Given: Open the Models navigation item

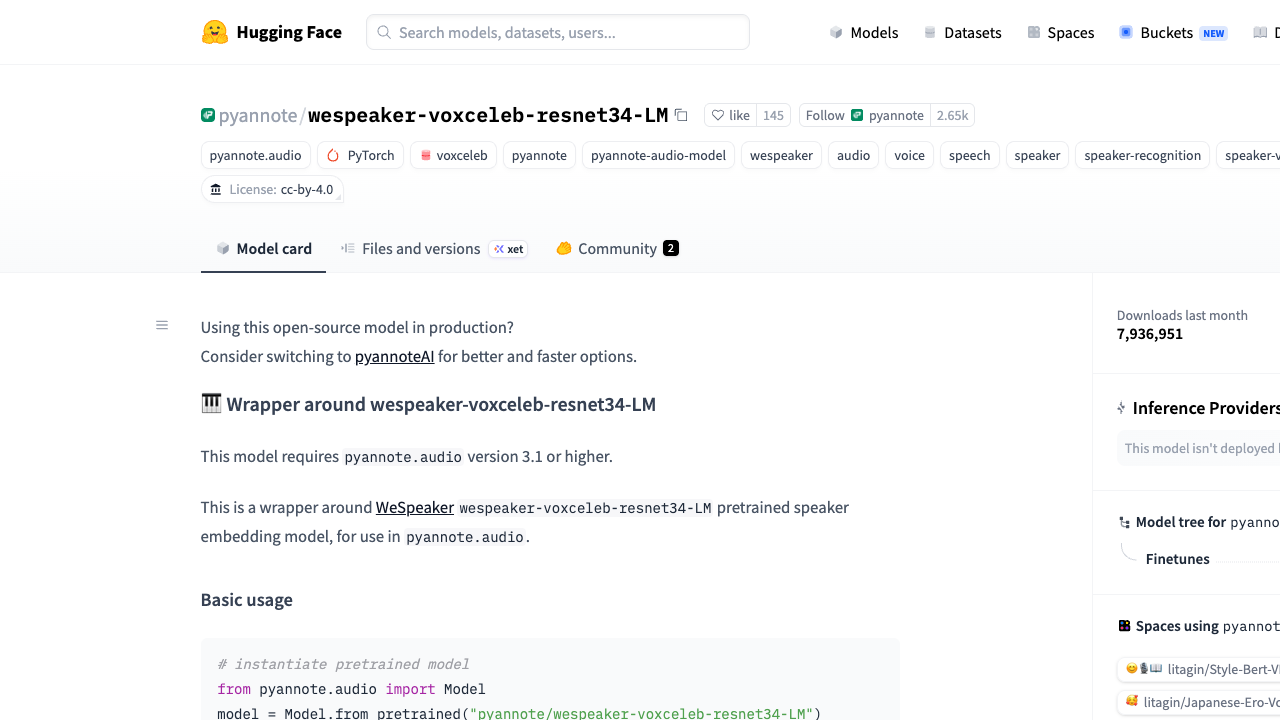Looking at the screenshot, I should pos(864,32).
